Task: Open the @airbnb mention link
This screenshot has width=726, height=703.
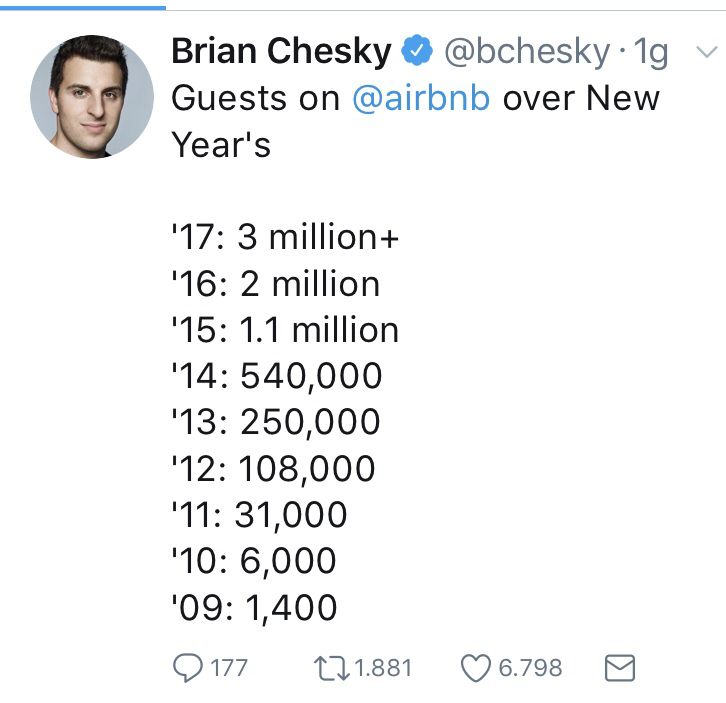Action: coord(420,99)
